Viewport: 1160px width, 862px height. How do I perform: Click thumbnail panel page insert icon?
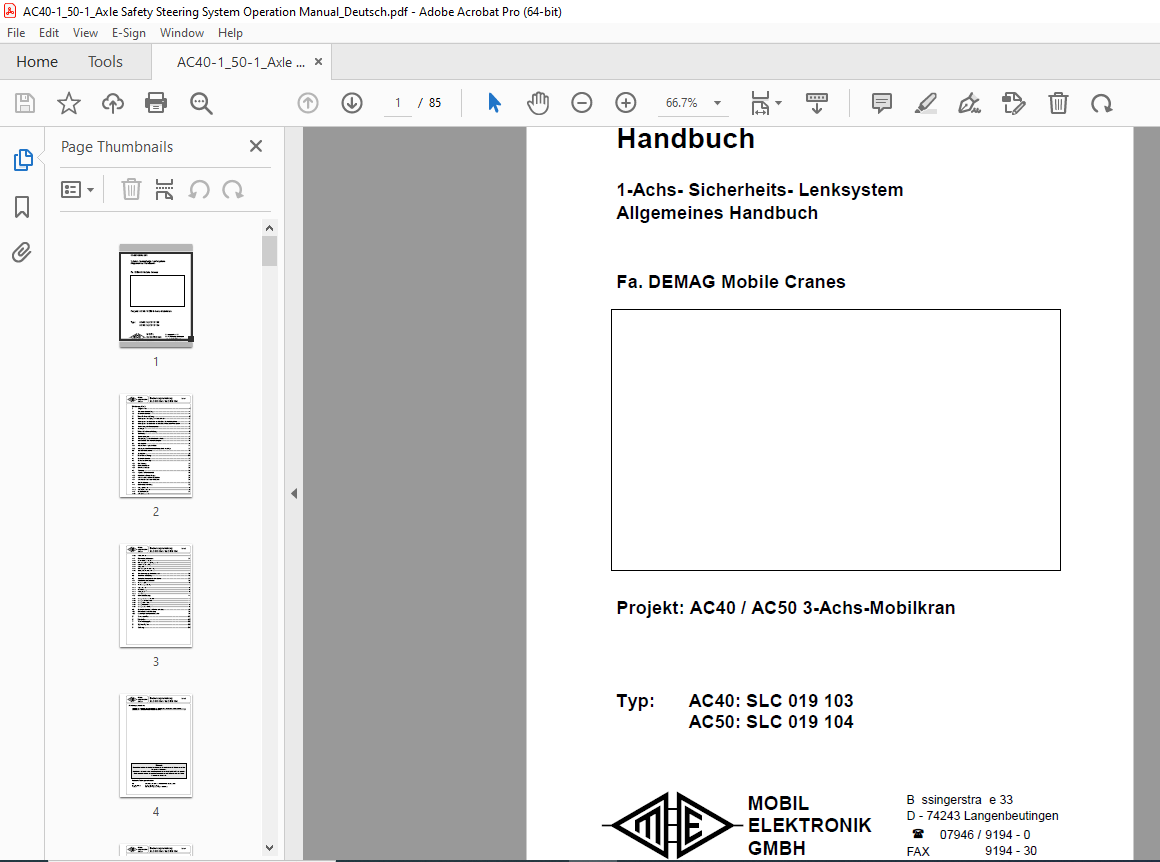coord(164,189)
